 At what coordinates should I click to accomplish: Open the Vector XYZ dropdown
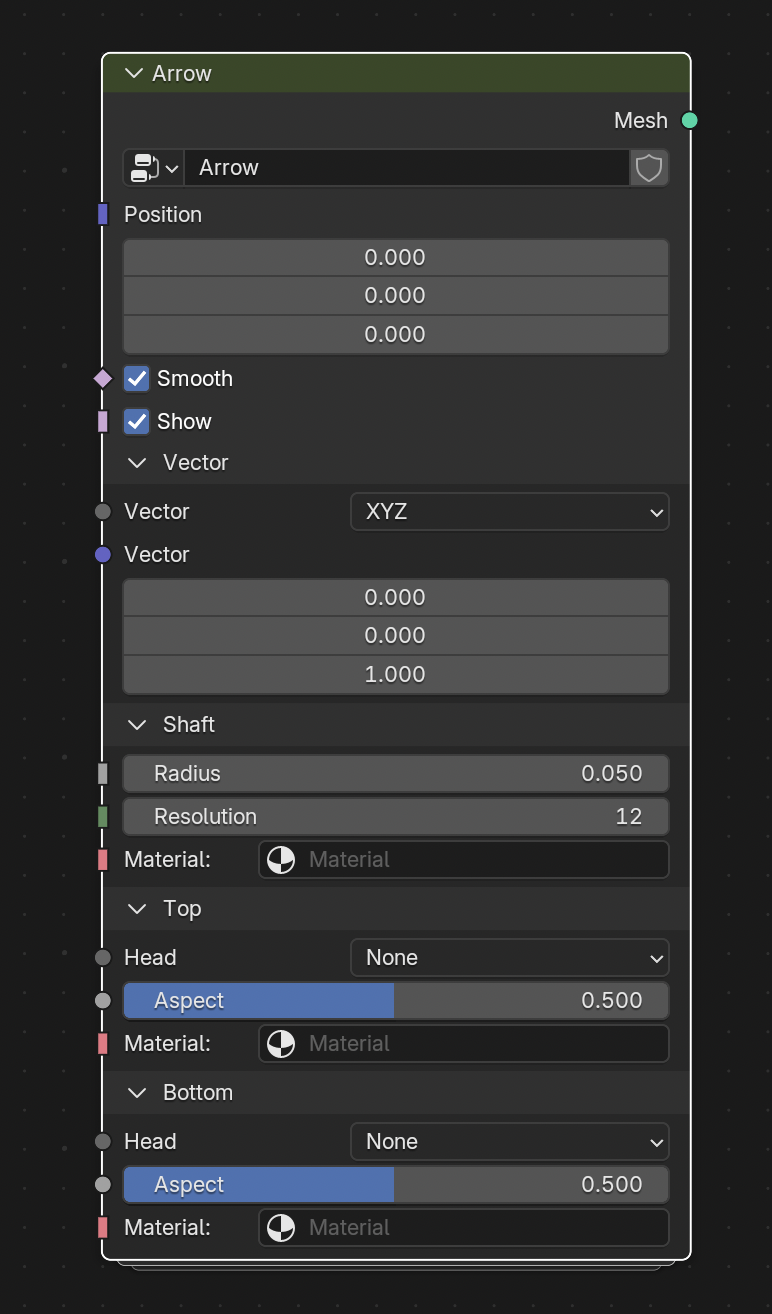tap(510, 512)
